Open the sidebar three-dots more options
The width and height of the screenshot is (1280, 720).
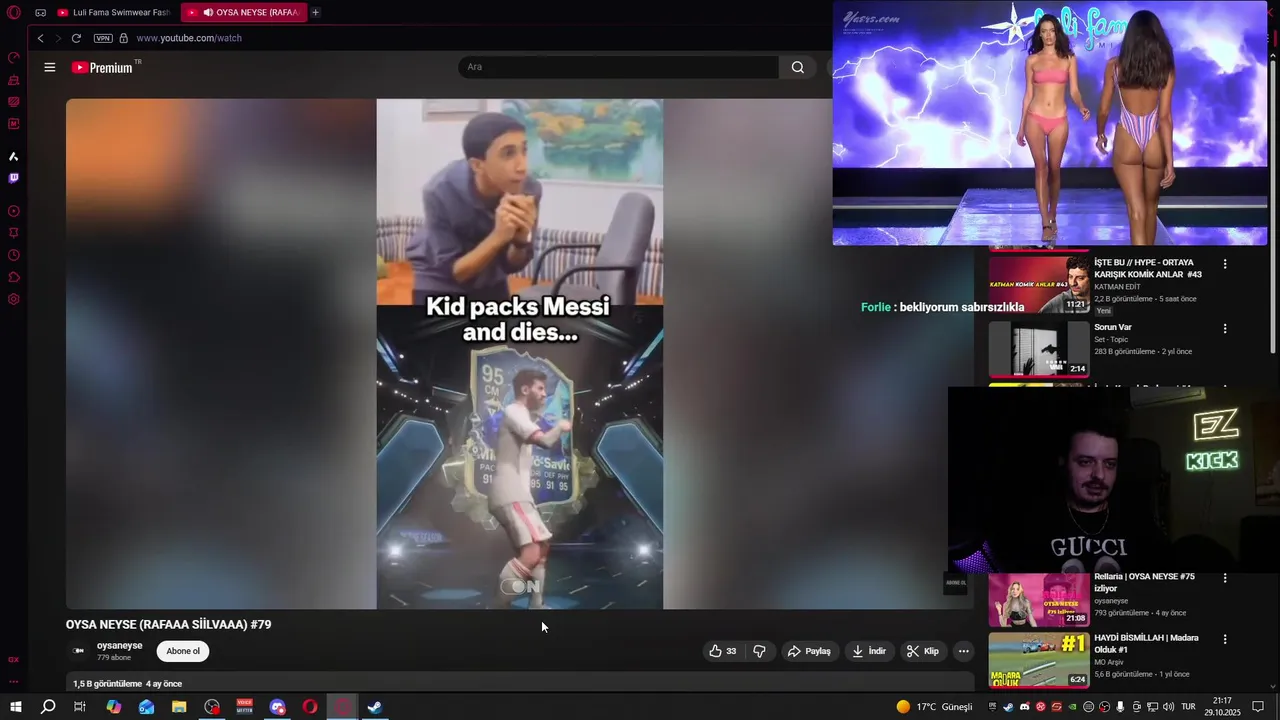coord(14,682)
